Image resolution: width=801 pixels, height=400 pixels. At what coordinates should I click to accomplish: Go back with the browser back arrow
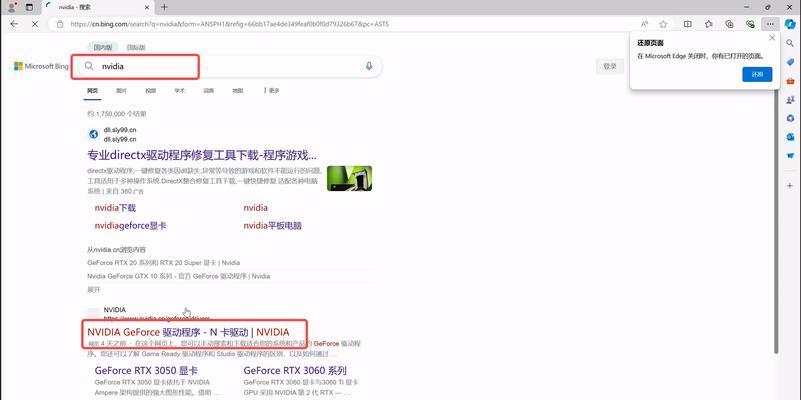click(x=14, y=24)
